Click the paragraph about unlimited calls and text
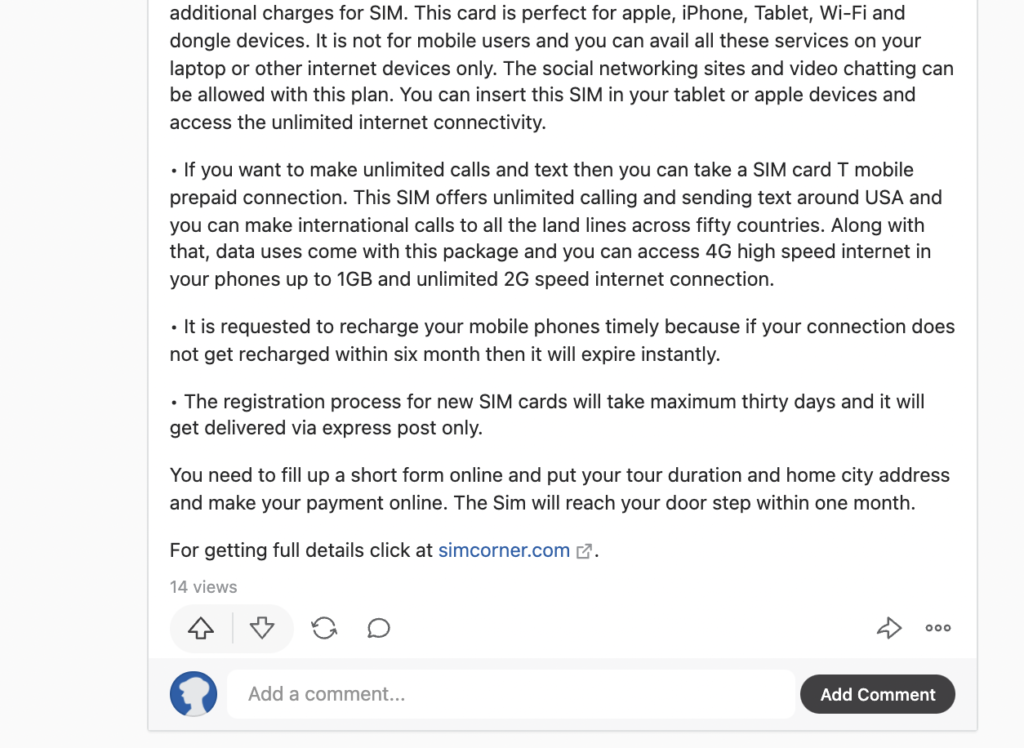This screenshot has width=1024, height=748. (x=556, y=225)
